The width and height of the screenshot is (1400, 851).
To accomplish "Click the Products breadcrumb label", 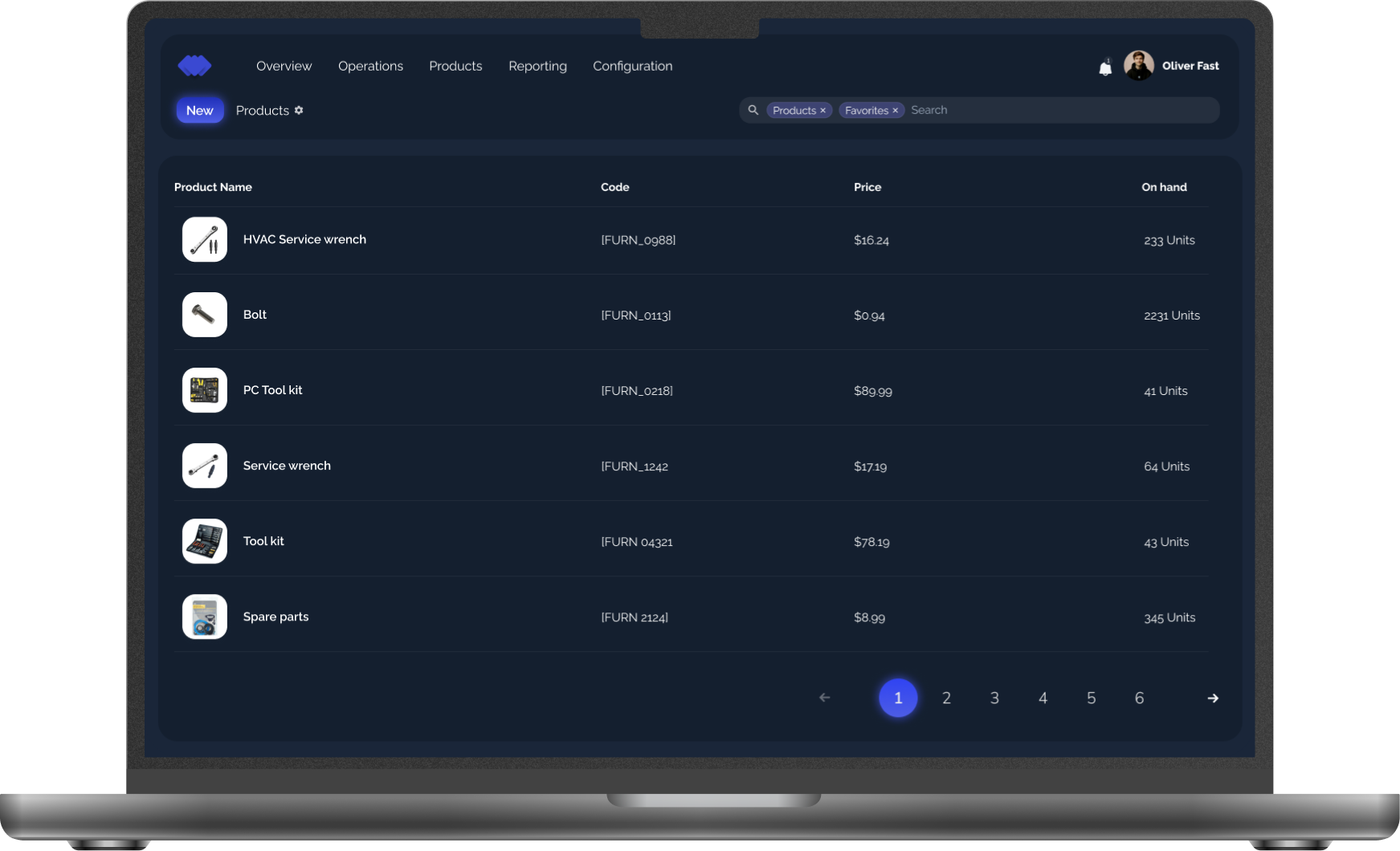I will click(263, 111).
